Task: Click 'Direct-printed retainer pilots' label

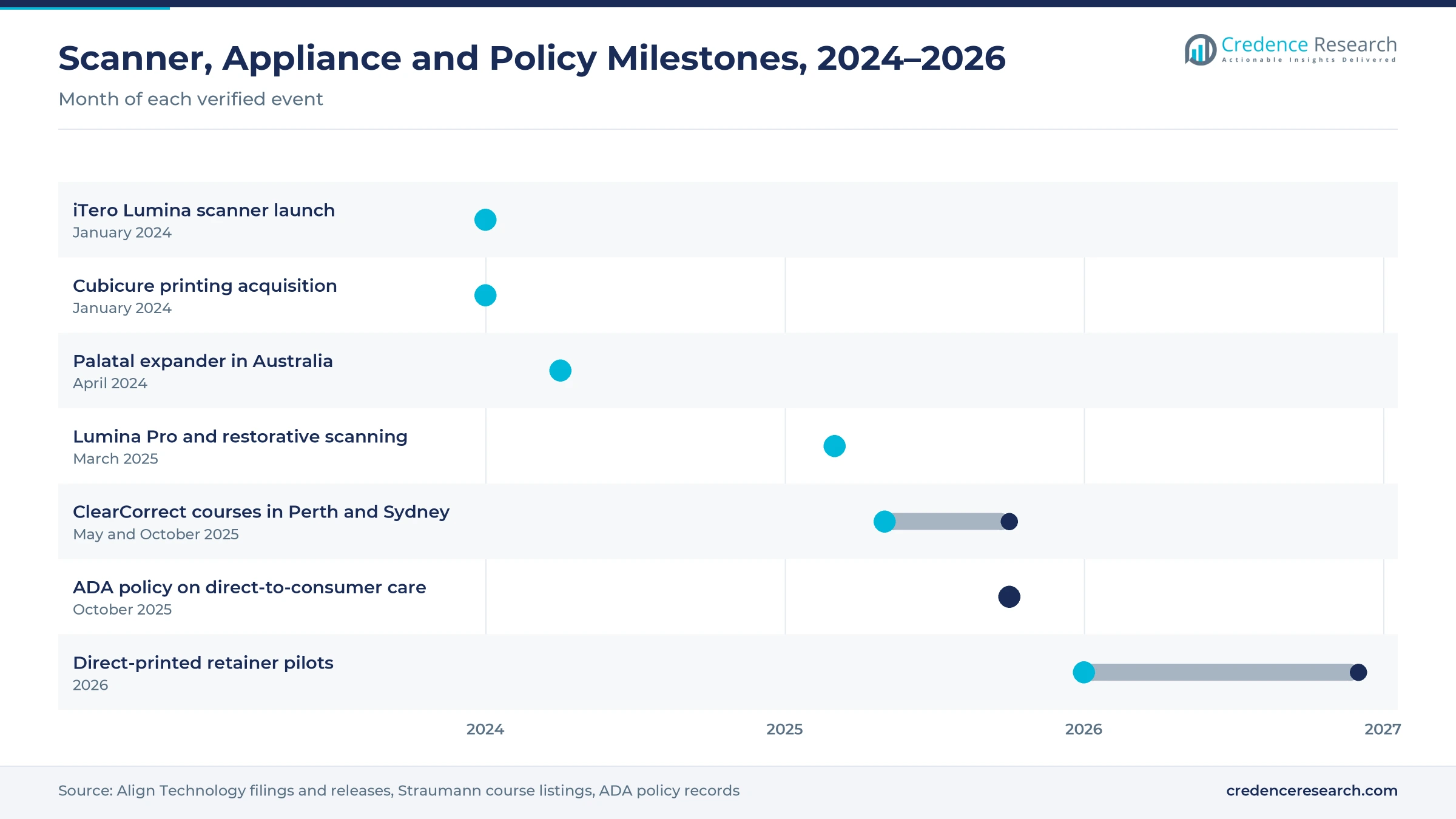Action: (x=203, y=662)
